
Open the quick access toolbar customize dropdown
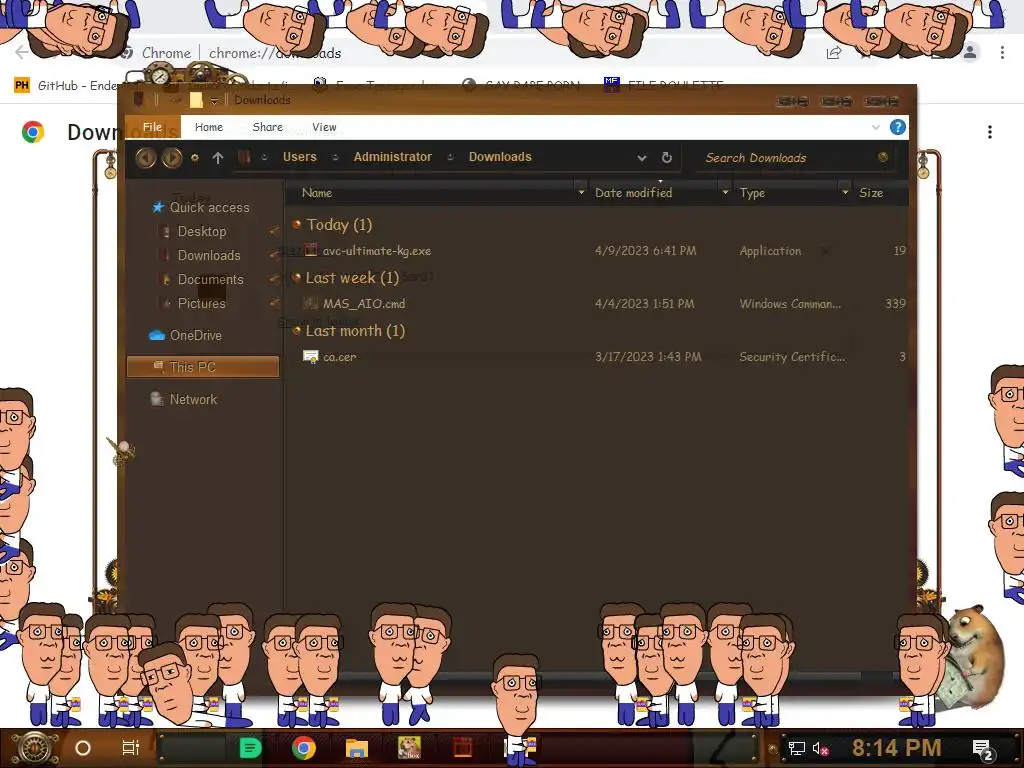[214, 101]
